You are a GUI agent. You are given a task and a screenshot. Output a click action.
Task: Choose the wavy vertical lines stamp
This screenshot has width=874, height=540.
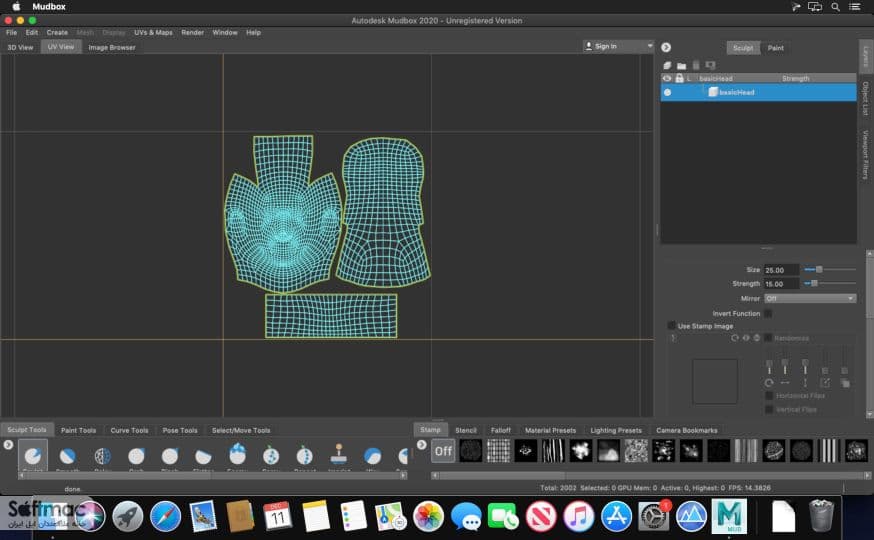coord(553,450)
